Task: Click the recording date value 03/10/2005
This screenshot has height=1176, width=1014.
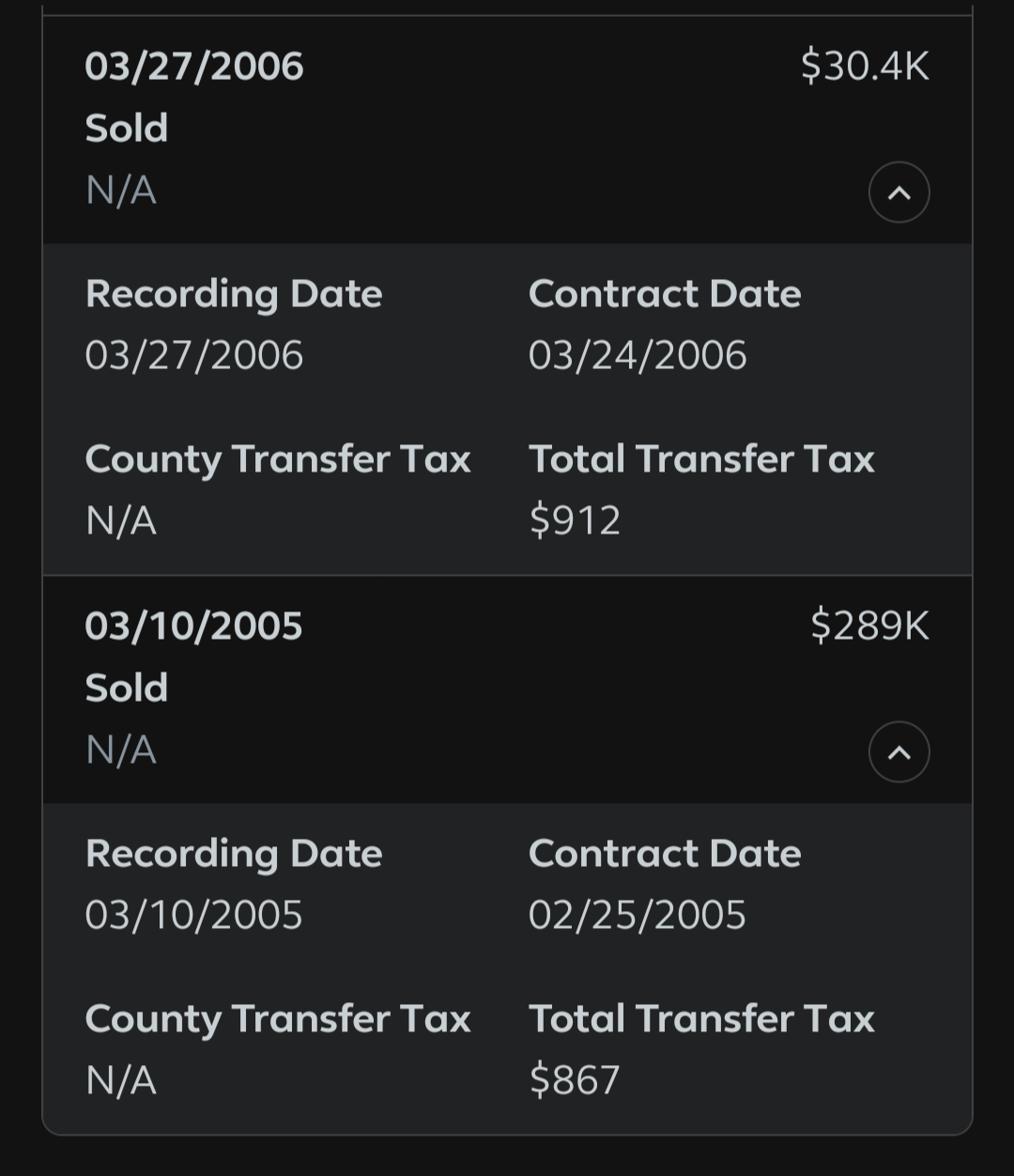Action: point(193,916)
